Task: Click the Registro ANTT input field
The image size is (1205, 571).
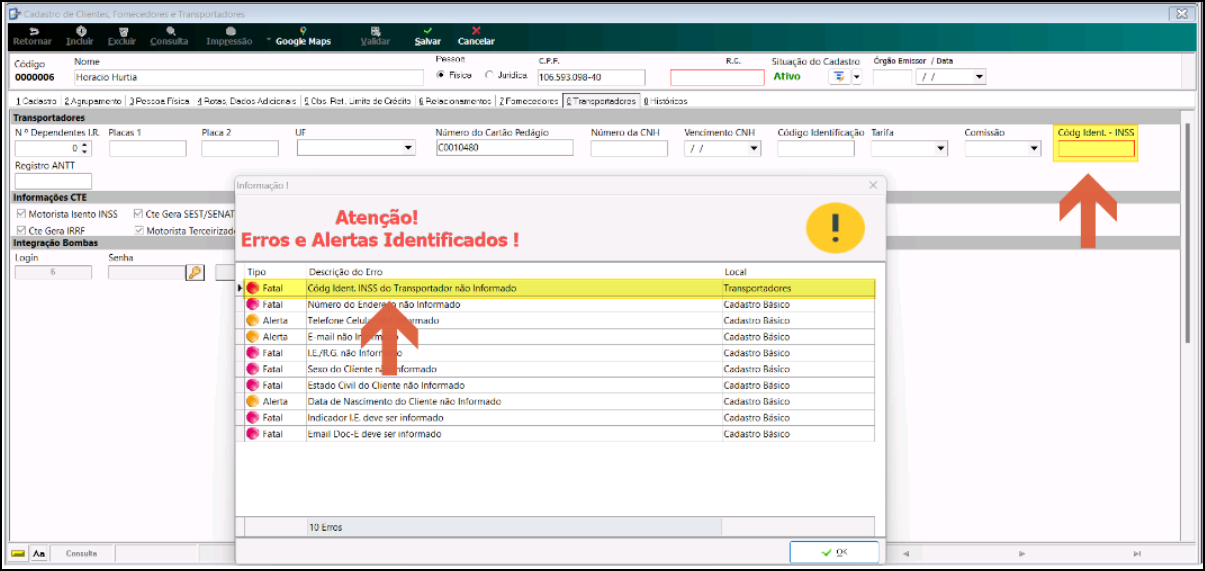Action: [53, 181]
